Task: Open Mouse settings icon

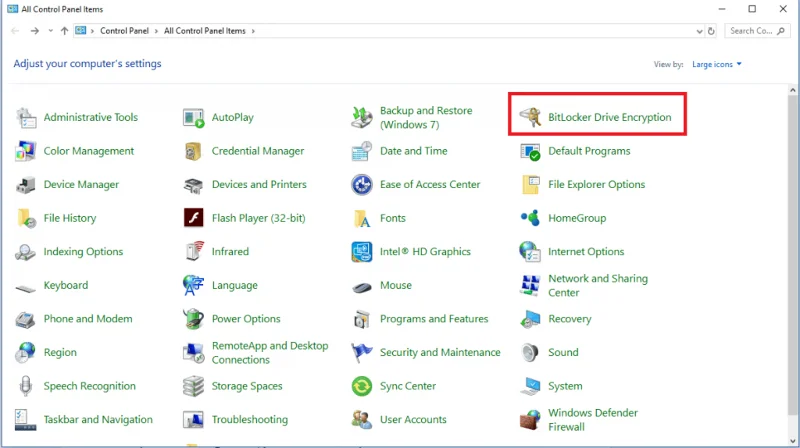Action: [x=362, y=286]
